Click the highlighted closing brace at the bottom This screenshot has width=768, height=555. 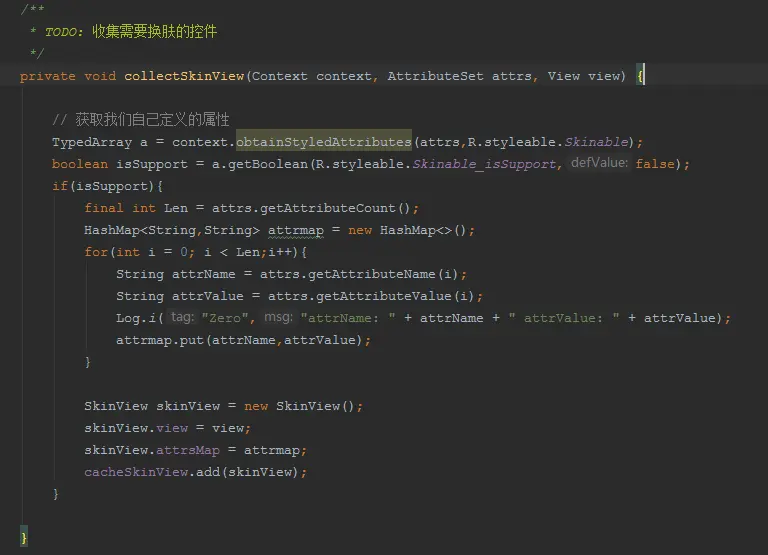coord(24,538)
